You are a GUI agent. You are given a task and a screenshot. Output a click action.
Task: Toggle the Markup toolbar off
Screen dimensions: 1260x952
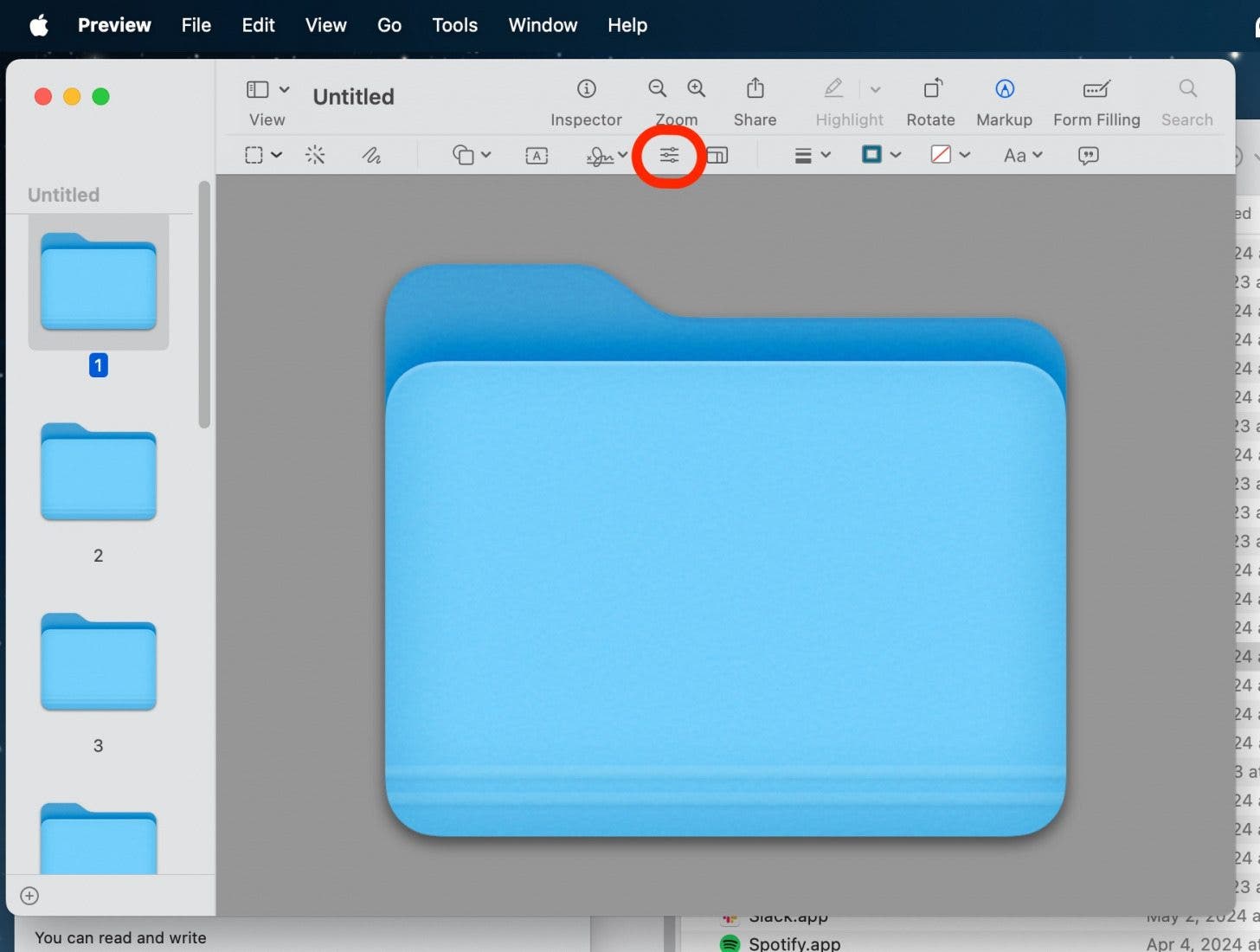click(1004, 89)
